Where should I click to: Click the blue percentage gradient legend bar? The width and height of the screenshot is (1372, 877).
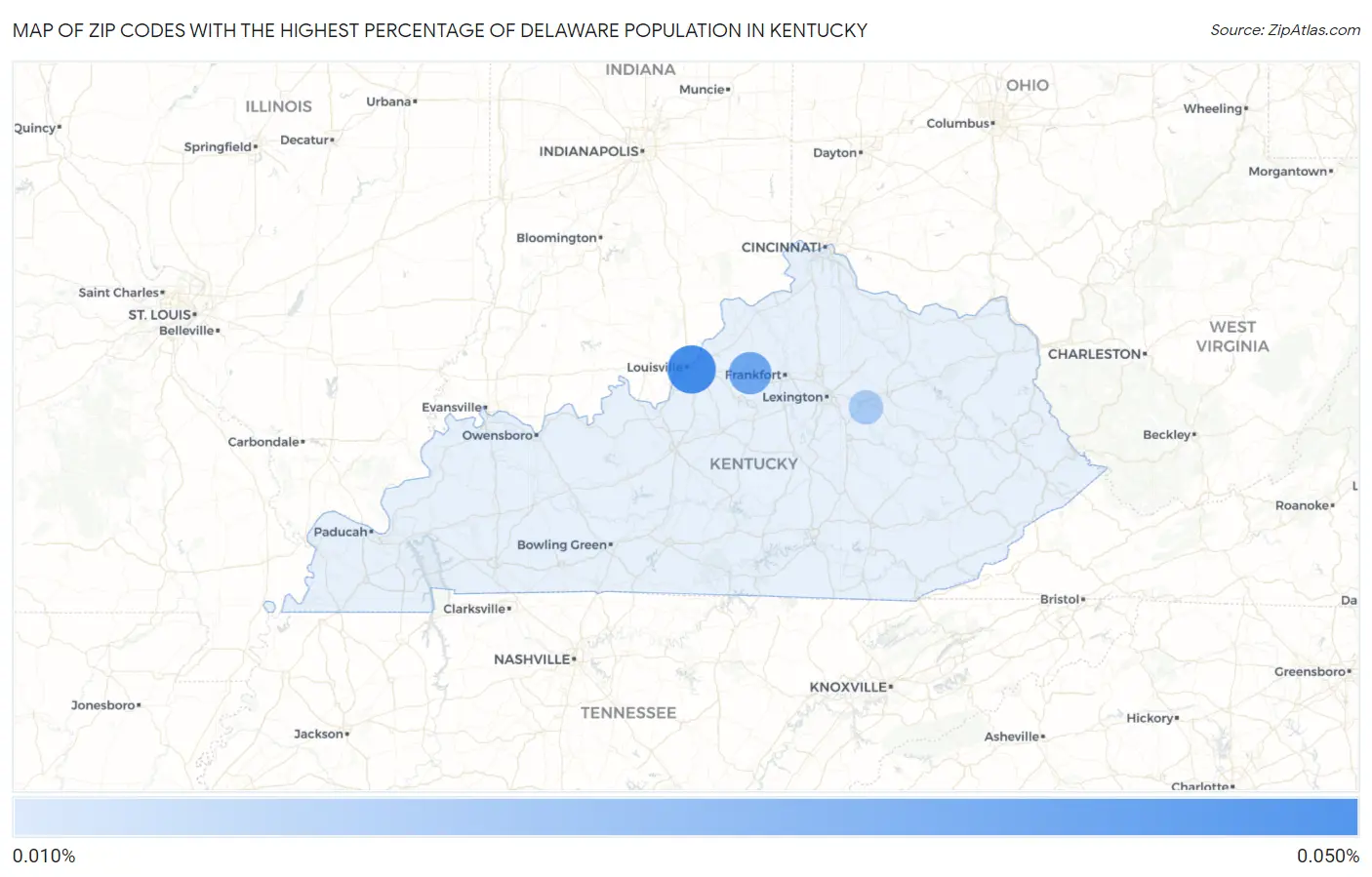[685, 817]
